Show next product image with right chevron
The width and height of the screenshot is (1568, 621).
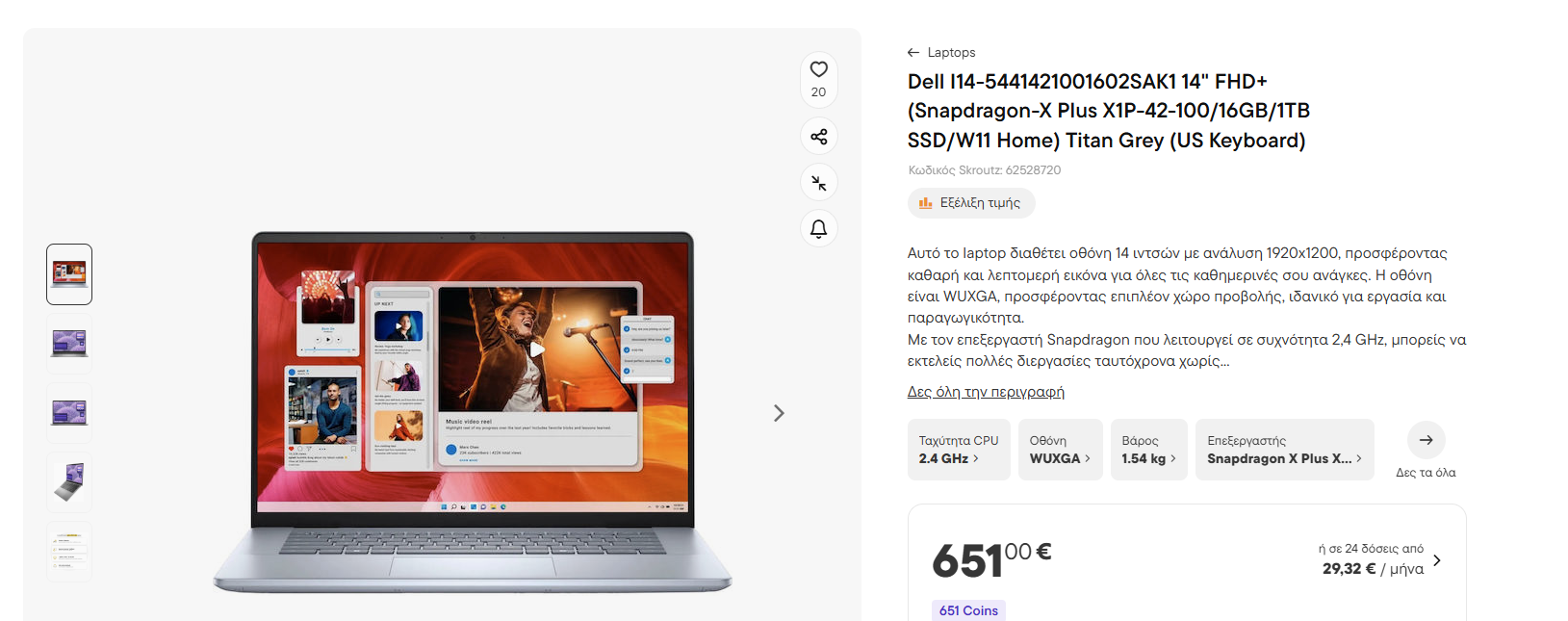[x=779, y=413]
